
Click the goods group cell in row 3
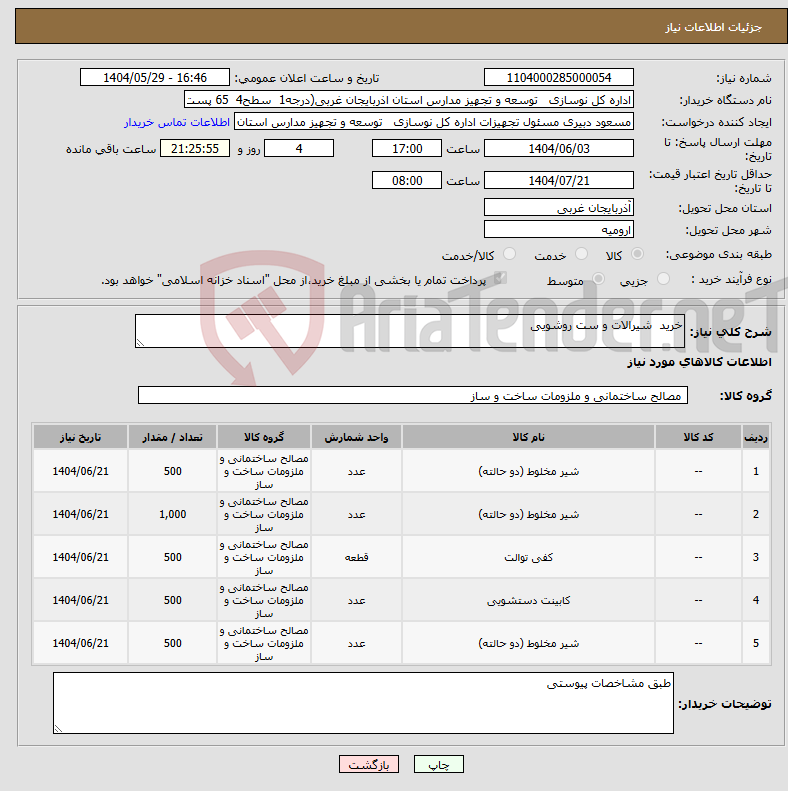(264, 557)
